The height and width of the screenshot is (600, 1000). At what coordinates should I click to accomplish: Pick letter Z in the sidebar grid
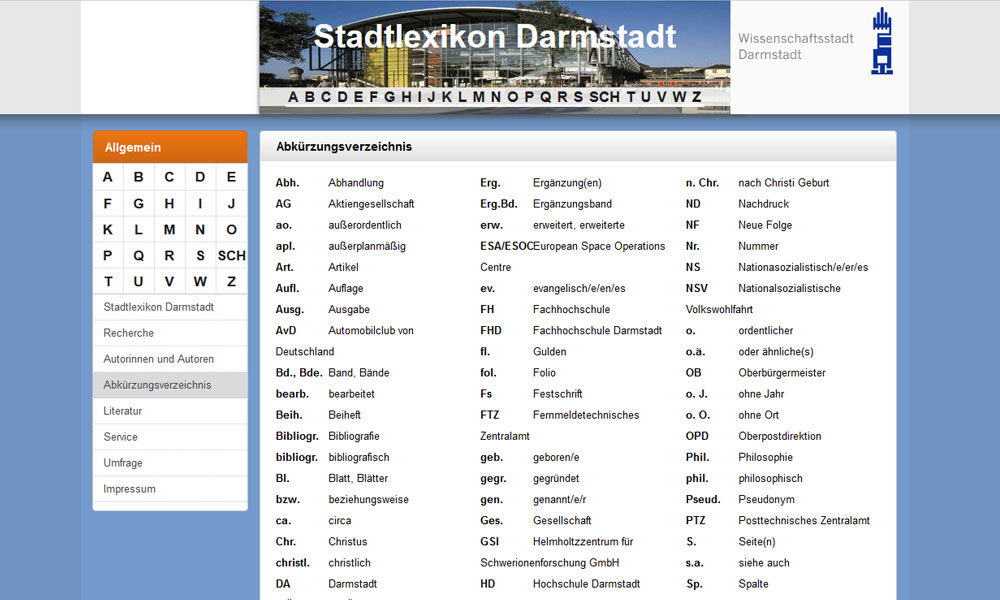coord(231,281)
